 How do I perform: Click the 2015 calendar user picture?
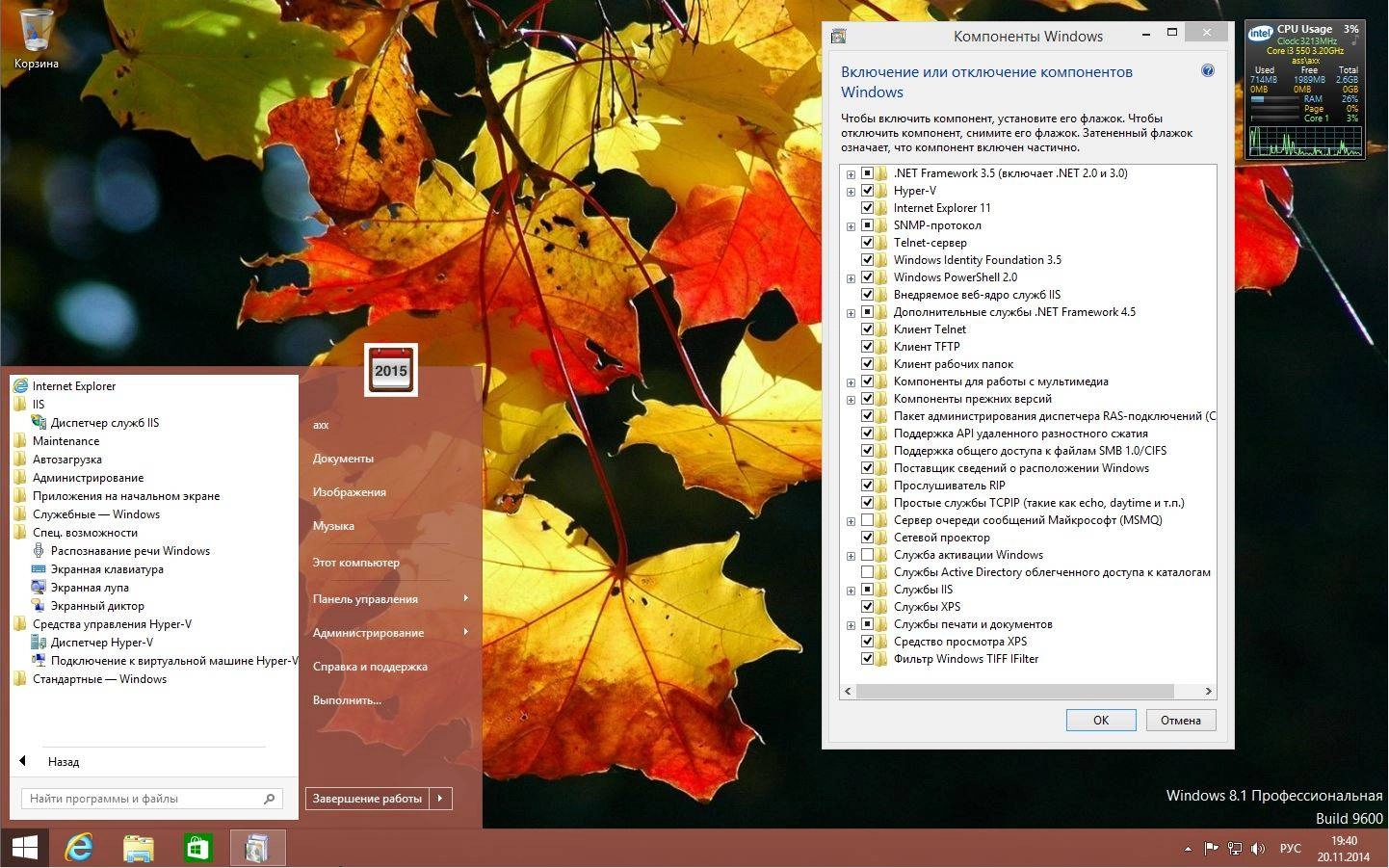point(391,370)
